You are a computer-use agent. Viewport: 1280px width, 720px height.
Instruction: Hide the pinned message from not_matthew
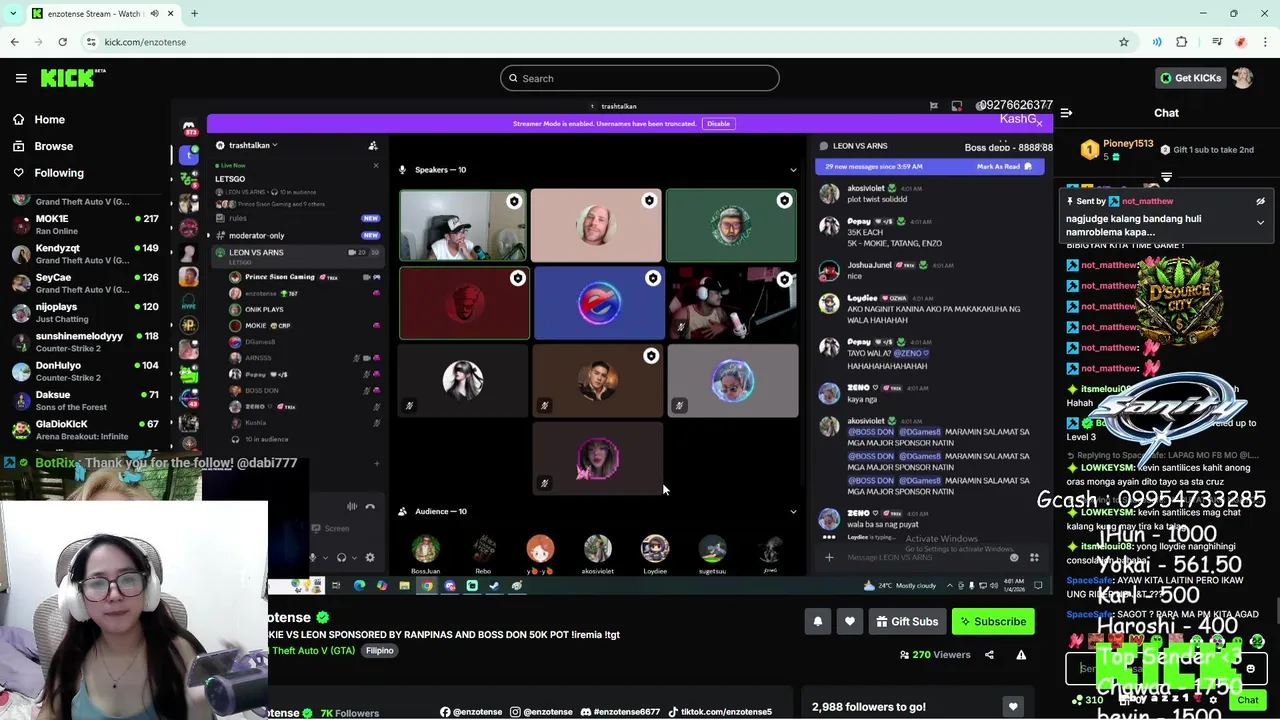pos(1260,201)
